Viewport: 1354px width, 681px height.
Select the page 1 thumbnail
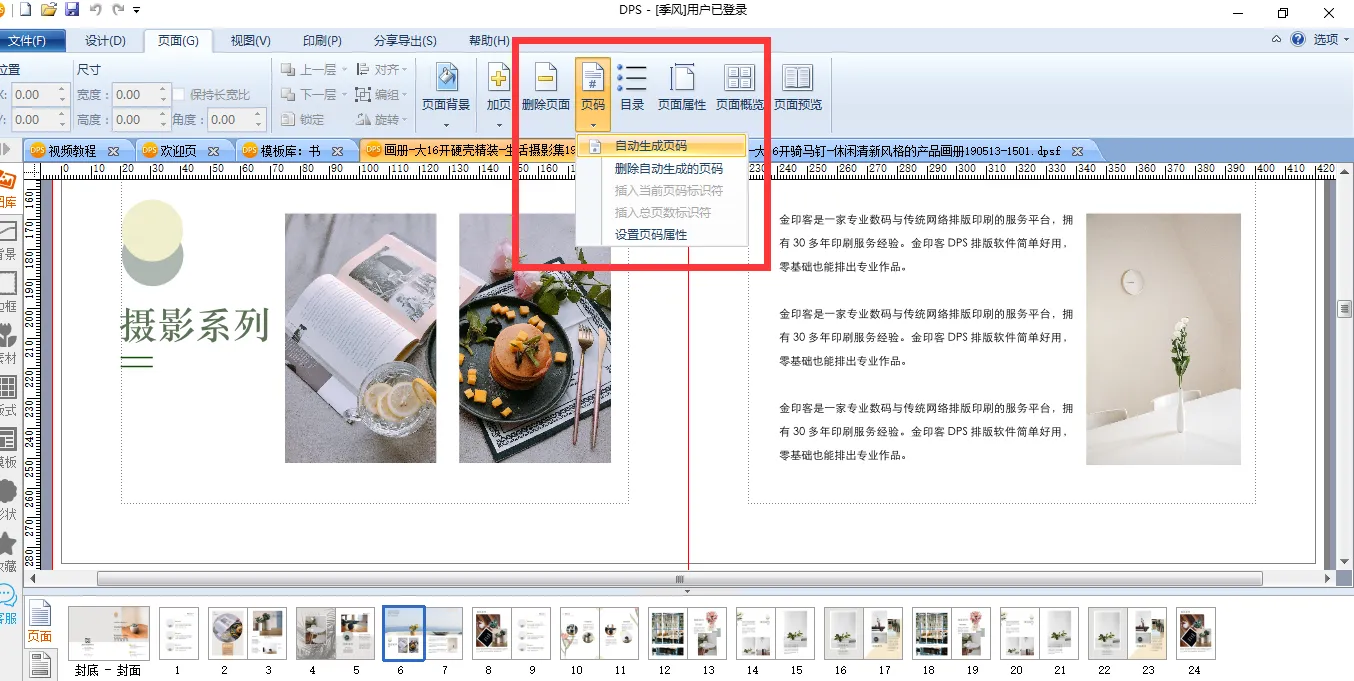coord(178,633)
